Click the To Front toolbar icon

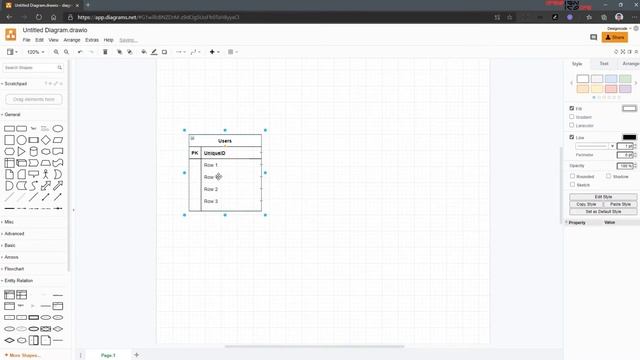tap(119, 52)
